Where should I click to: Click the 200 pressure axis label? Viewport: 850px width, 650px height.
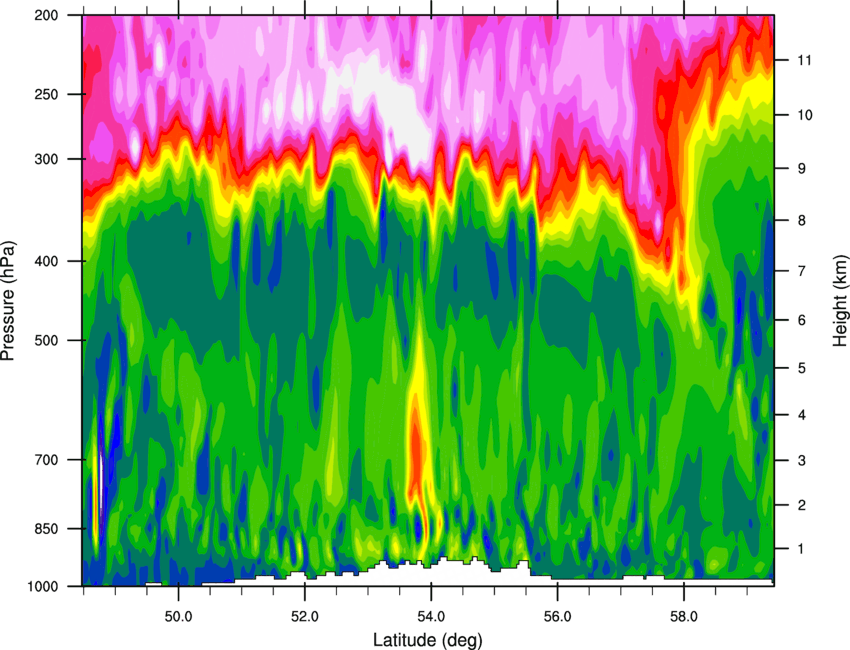tap(46, 15)
